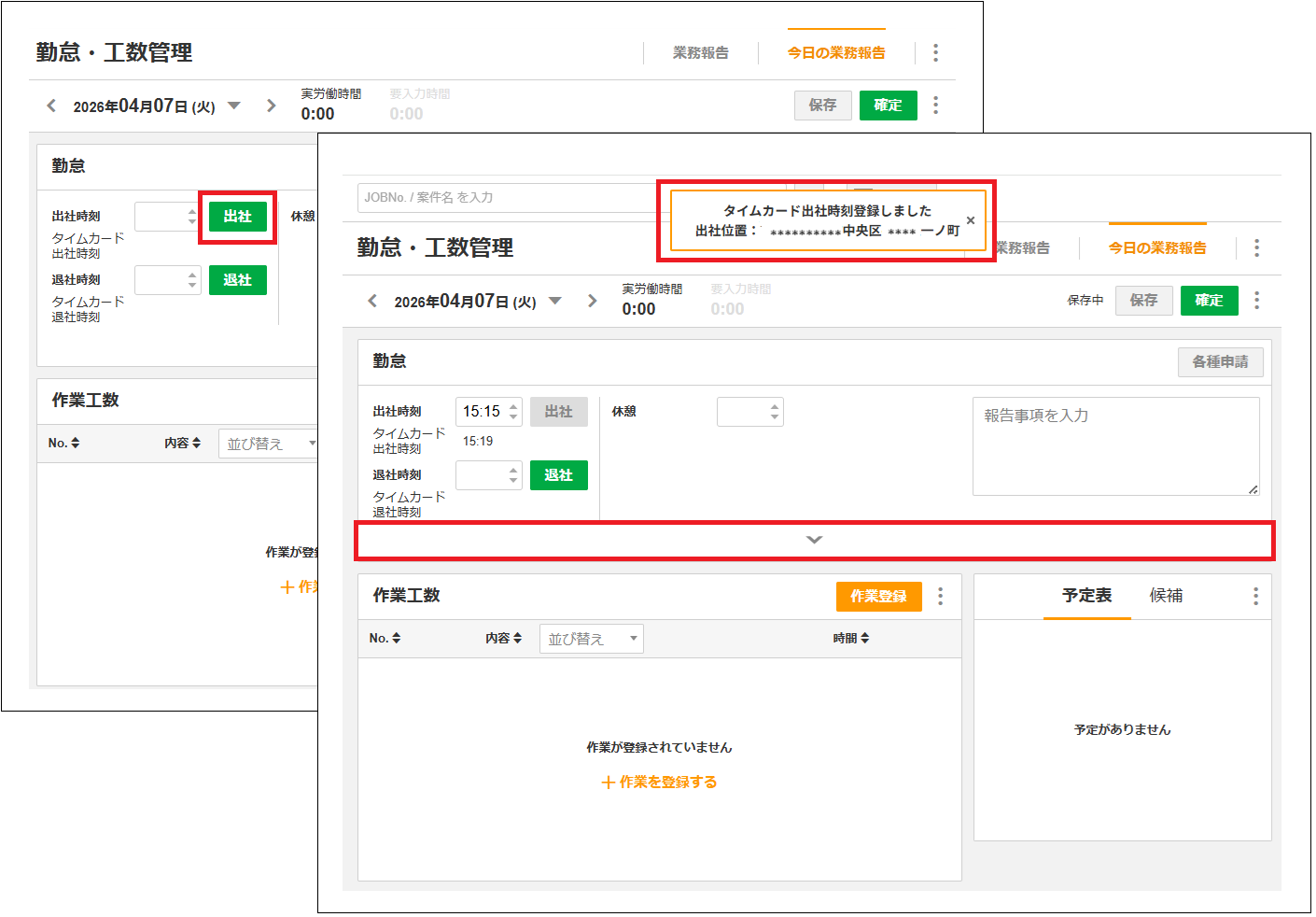Select 予定表 tab
This screenshot has height=917, width=1316.
point(1087,596)
